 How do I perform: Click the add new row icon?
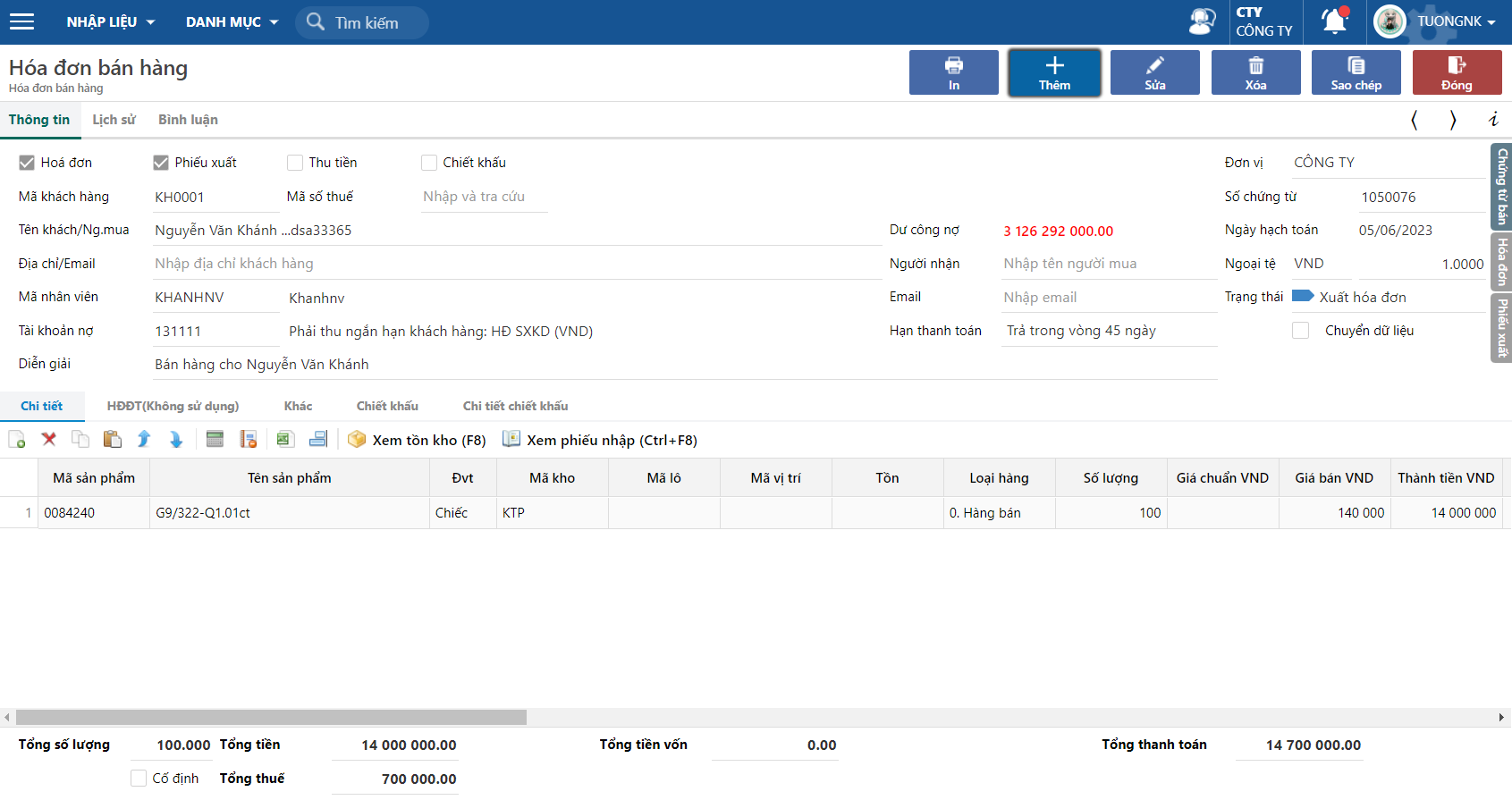tap(17, 440)
